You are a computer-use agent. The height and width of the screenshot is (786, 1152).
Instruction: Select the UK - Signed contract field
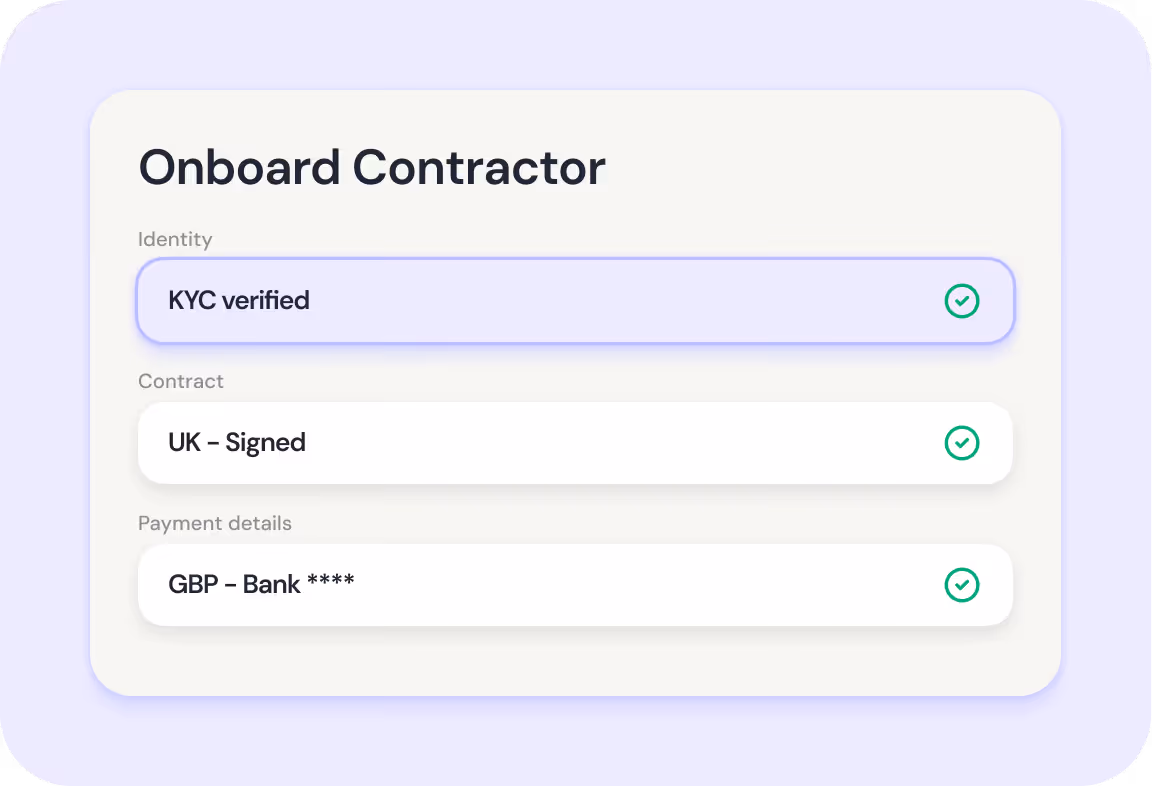[x=575, y=443]
